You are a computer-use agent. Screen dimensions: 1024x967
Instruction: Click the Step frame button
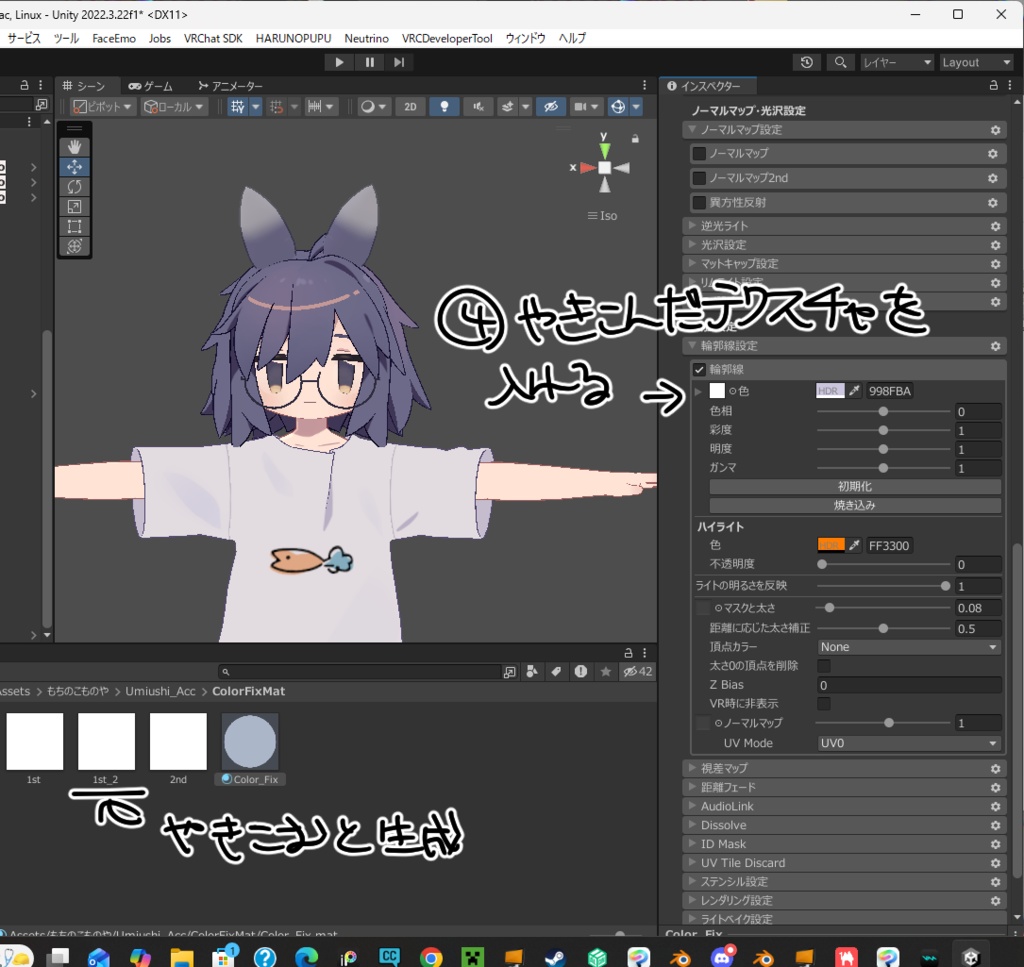coord(399,62)
